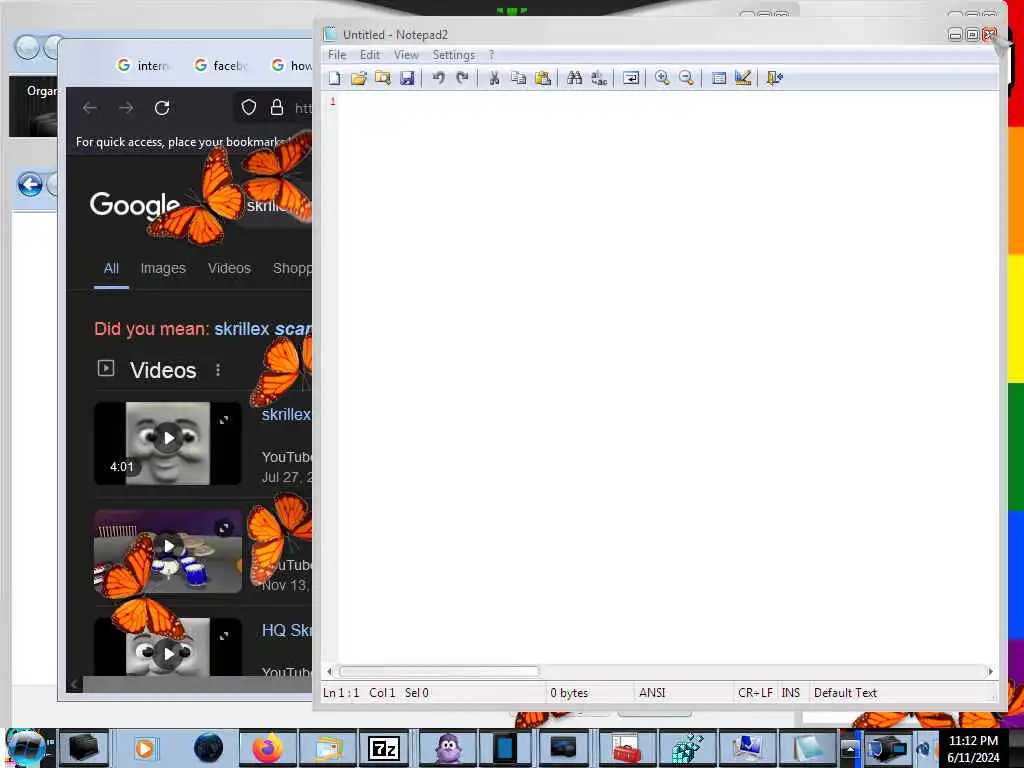Viewport: 1024px width, 768px height.
Task: Click Default Text scheme in status bar
Action: coord(845,693)
